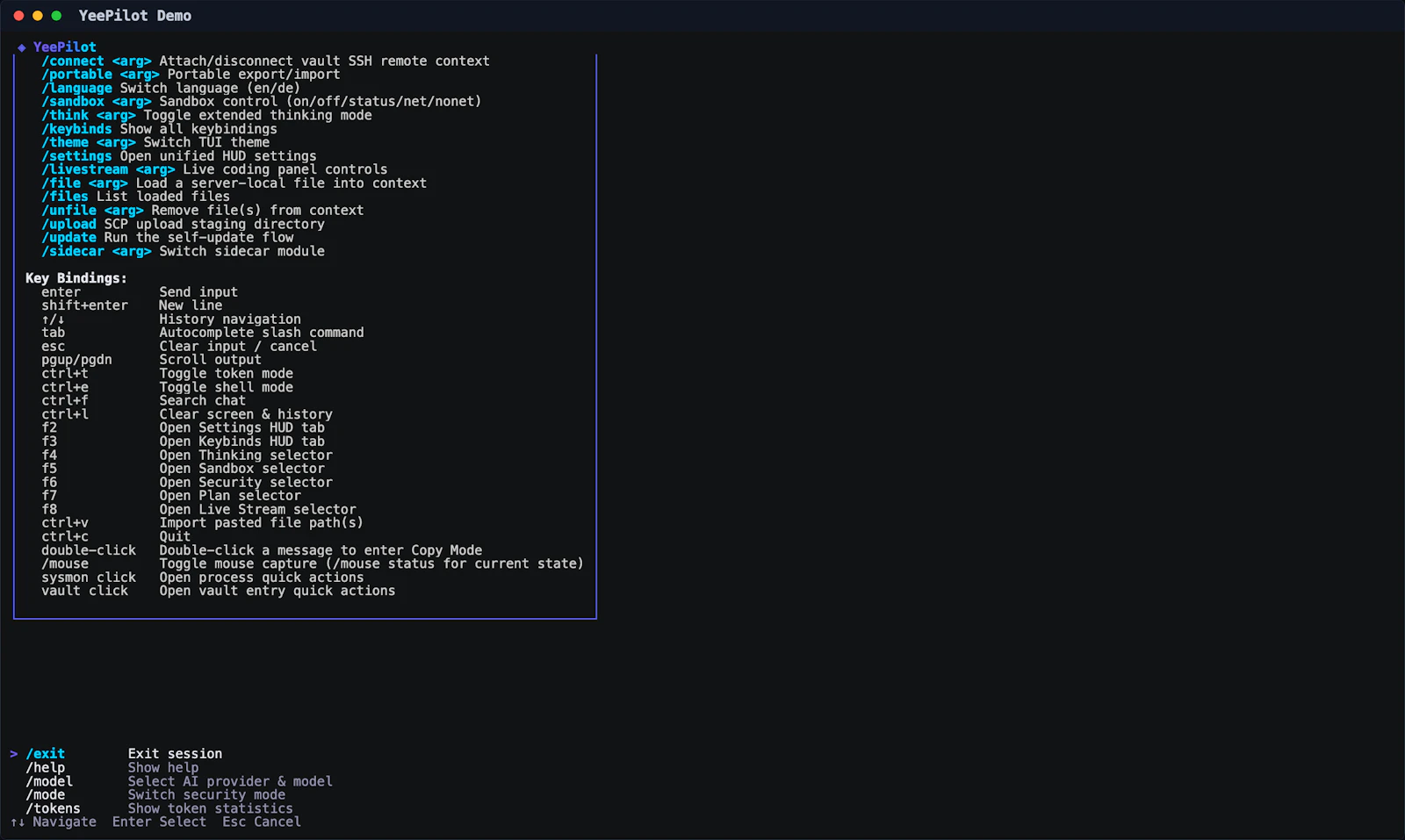Click the 'f8' Open Live Stream row
The height and width of the screenshot is (840, 1405).
point(198,510)
